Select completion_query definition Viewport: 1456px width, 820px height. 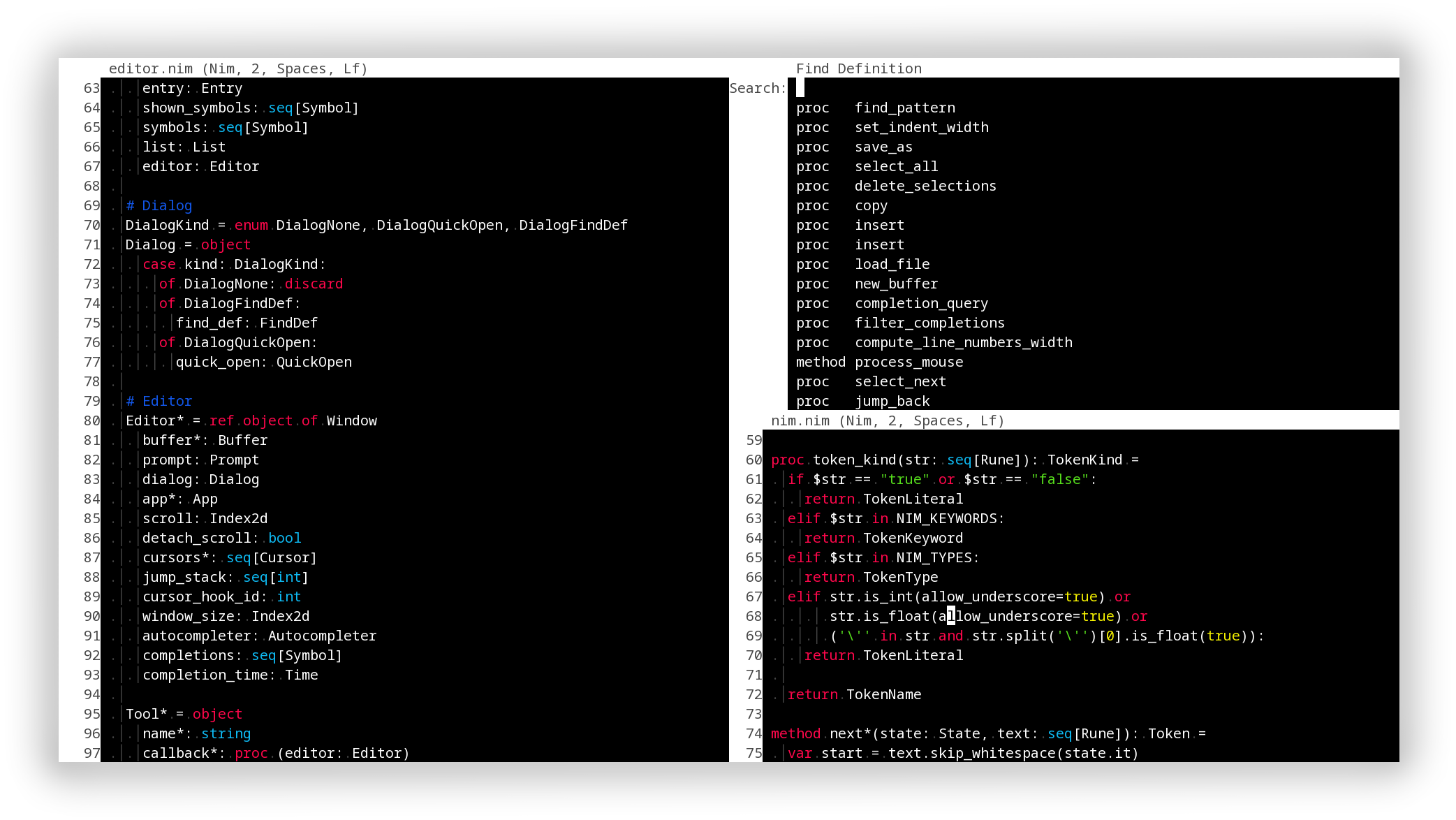[921, 303]
